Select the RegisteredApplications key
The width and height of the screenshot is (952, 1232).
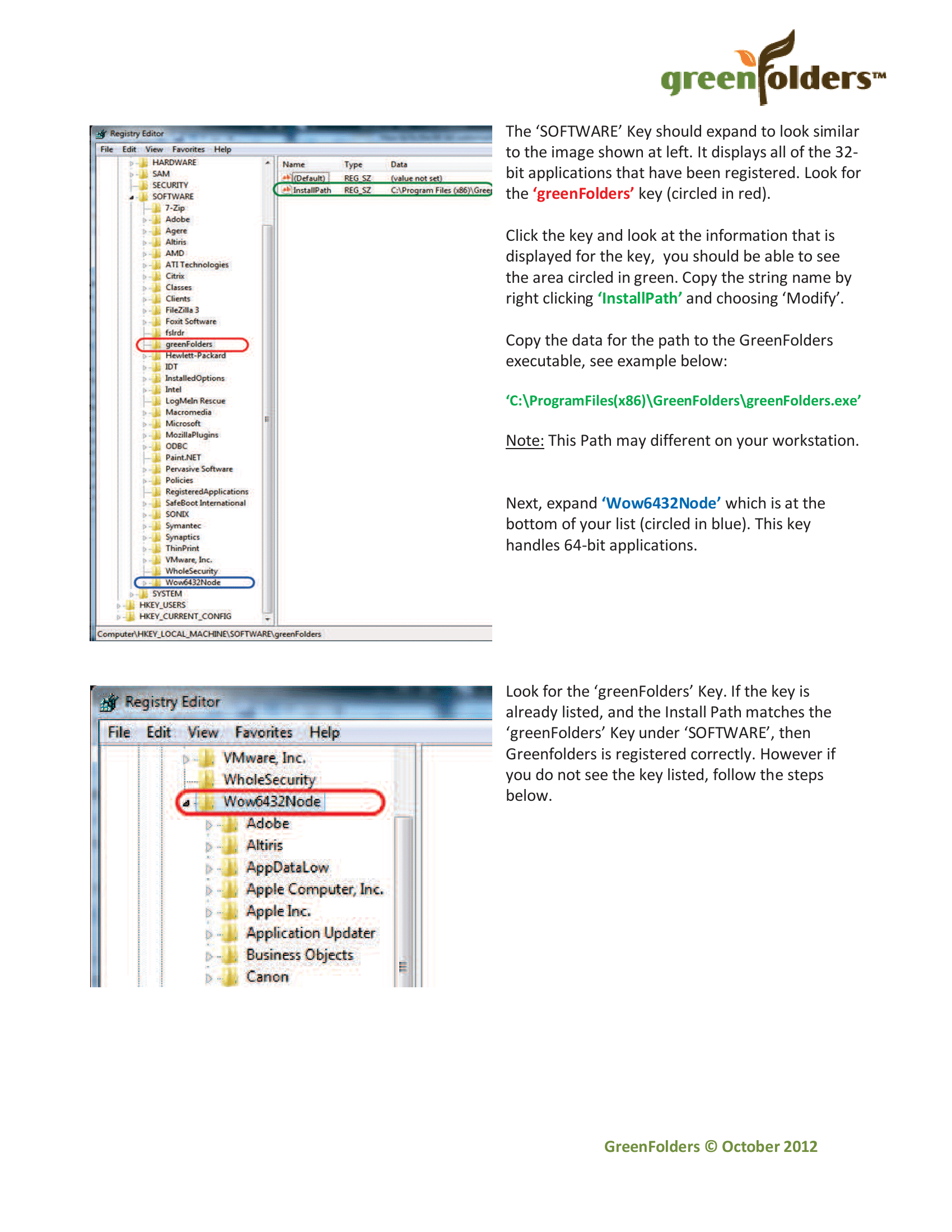[207, 492]
